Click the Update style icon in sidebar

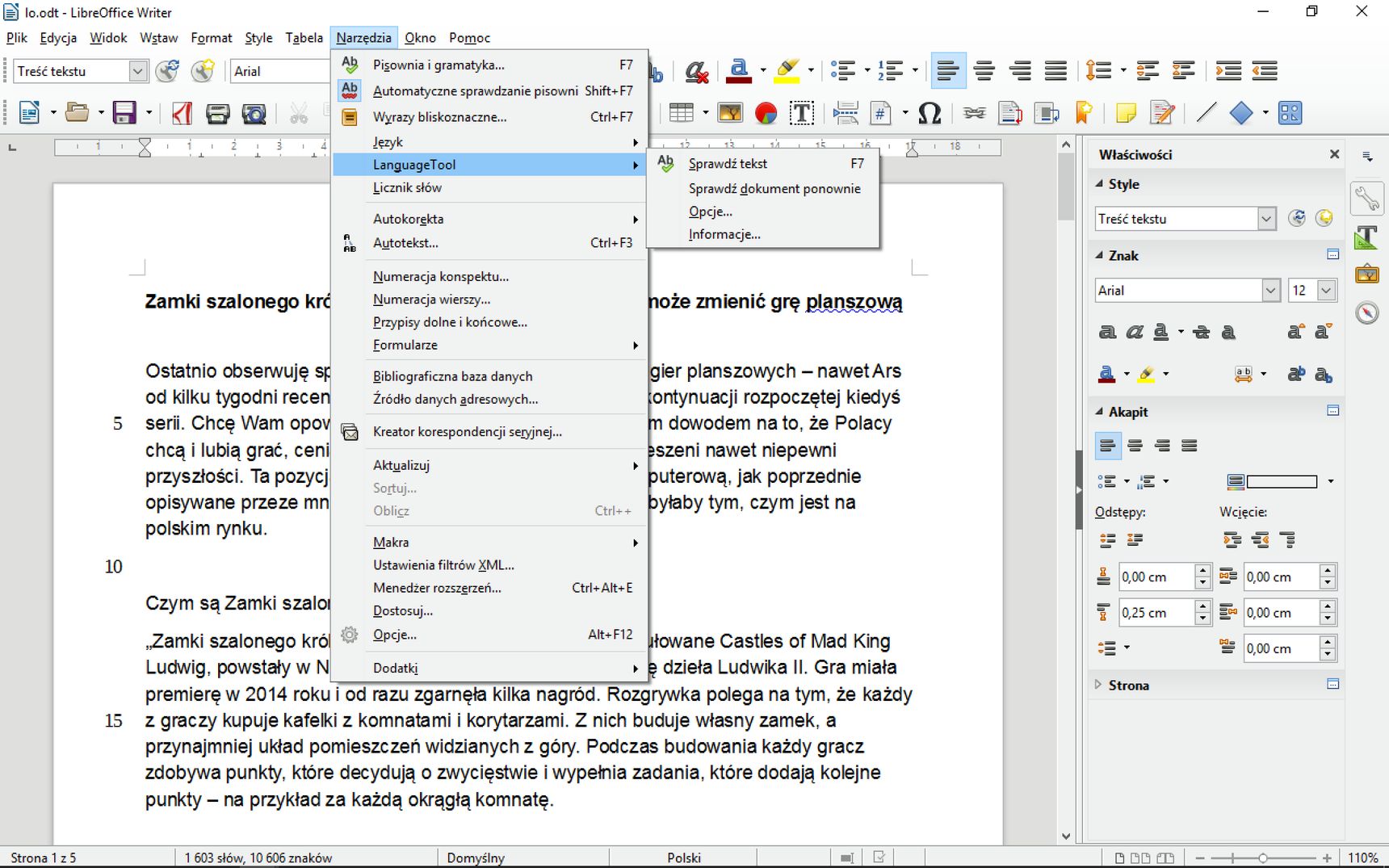point(1297,218)
